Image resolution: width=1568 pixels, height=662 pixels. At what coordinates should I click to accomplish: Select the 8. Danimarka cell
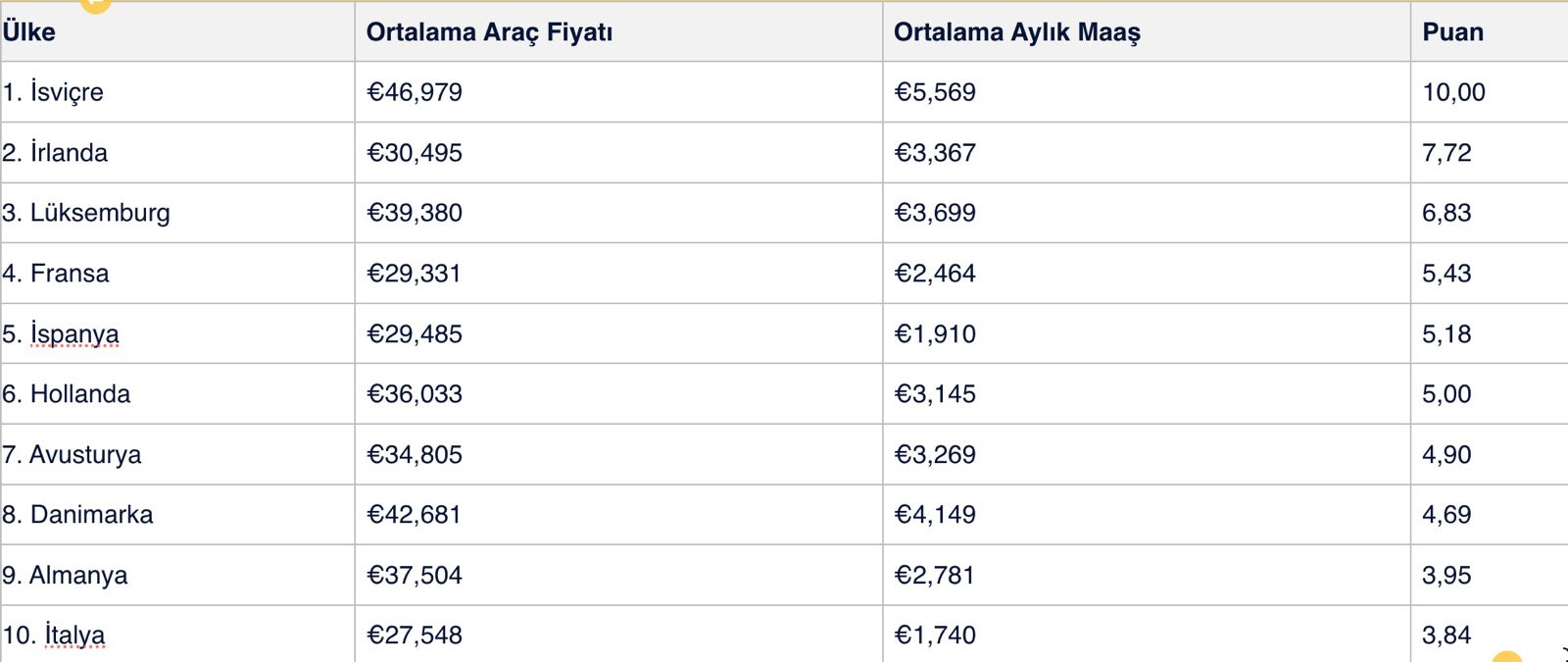[x=177, y=515]
